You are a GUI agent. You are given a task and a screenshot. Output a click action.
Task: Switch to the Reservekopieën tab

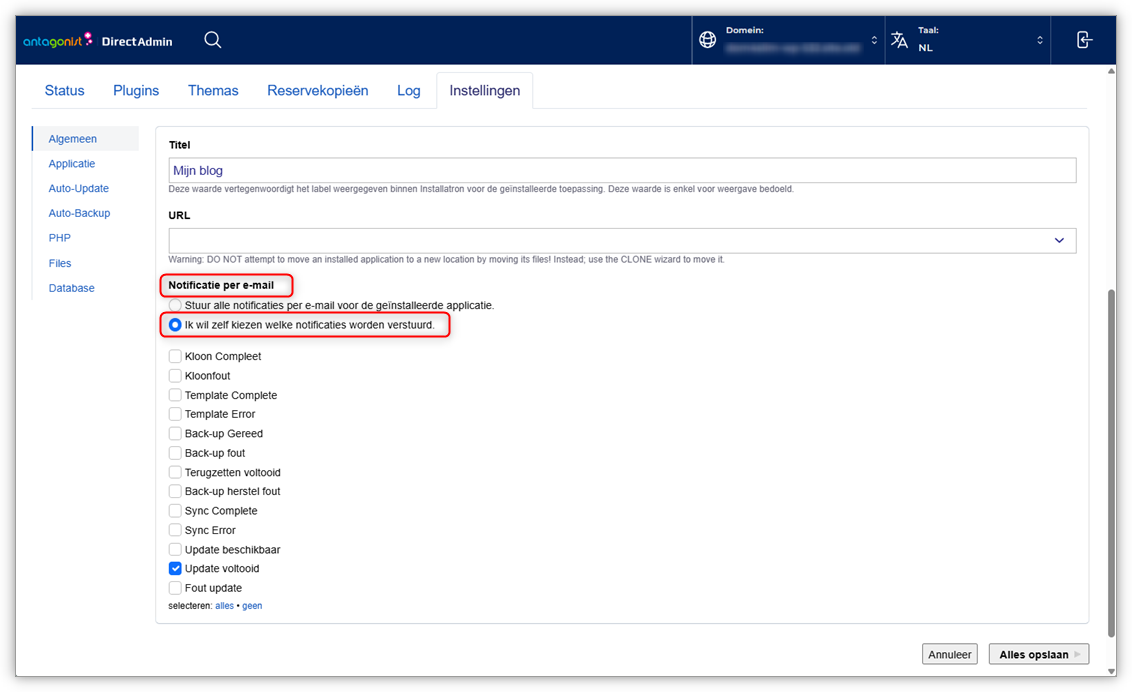tap(317, 90)
